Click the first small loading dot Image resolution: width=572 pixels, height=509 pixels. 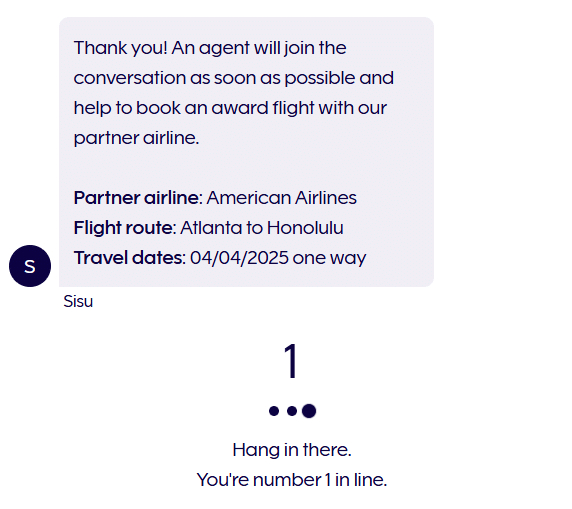[x=274, y=411]
